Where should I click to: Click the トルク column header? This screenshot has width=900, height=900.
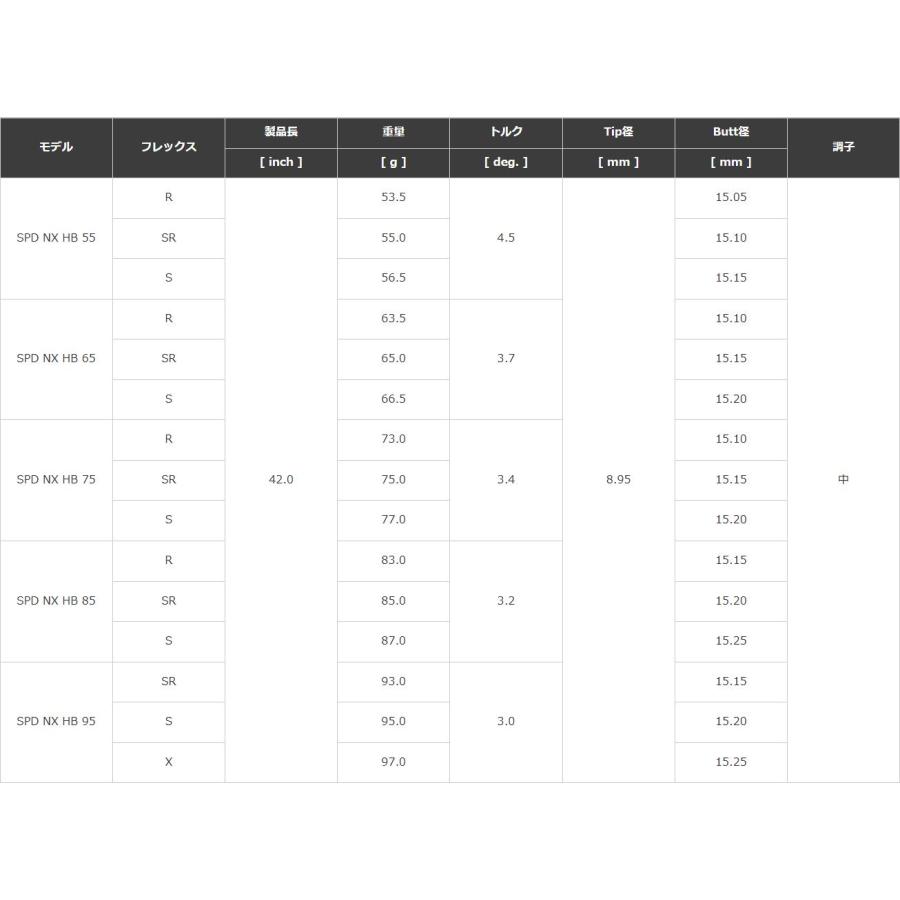pyautogui.click(x=506, y=133)
